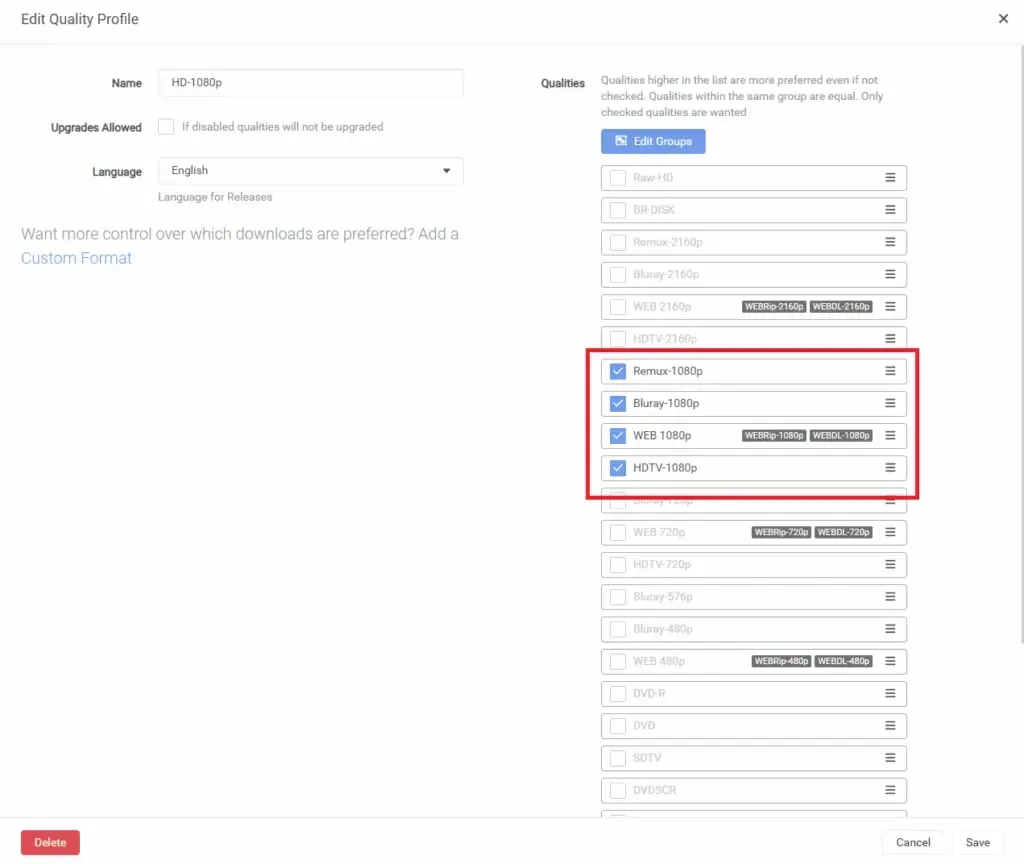
Task: Click the drag handle beside Bluray-2160p
Action: (x=890, y=274)
